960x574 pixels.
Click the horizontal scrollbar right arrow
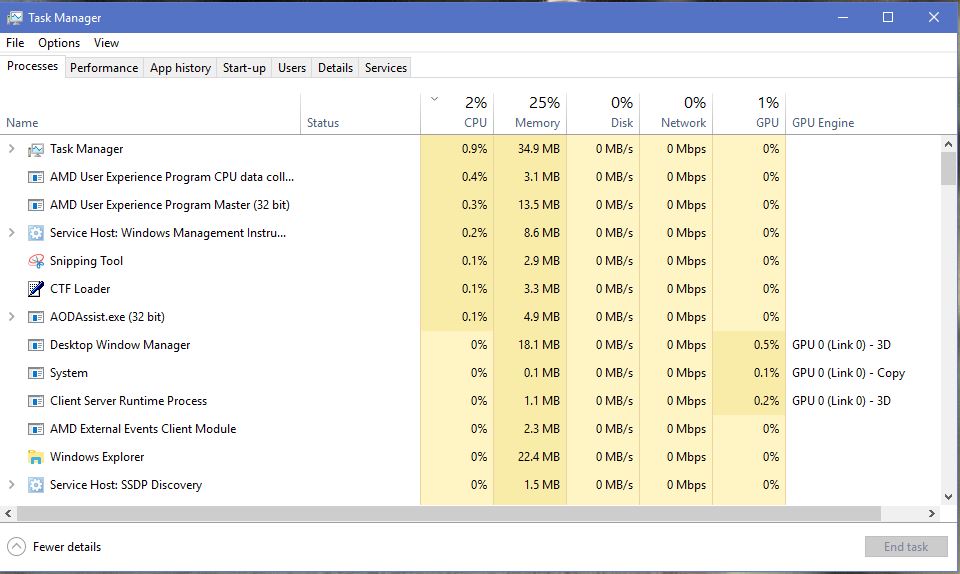click(932, 513)
